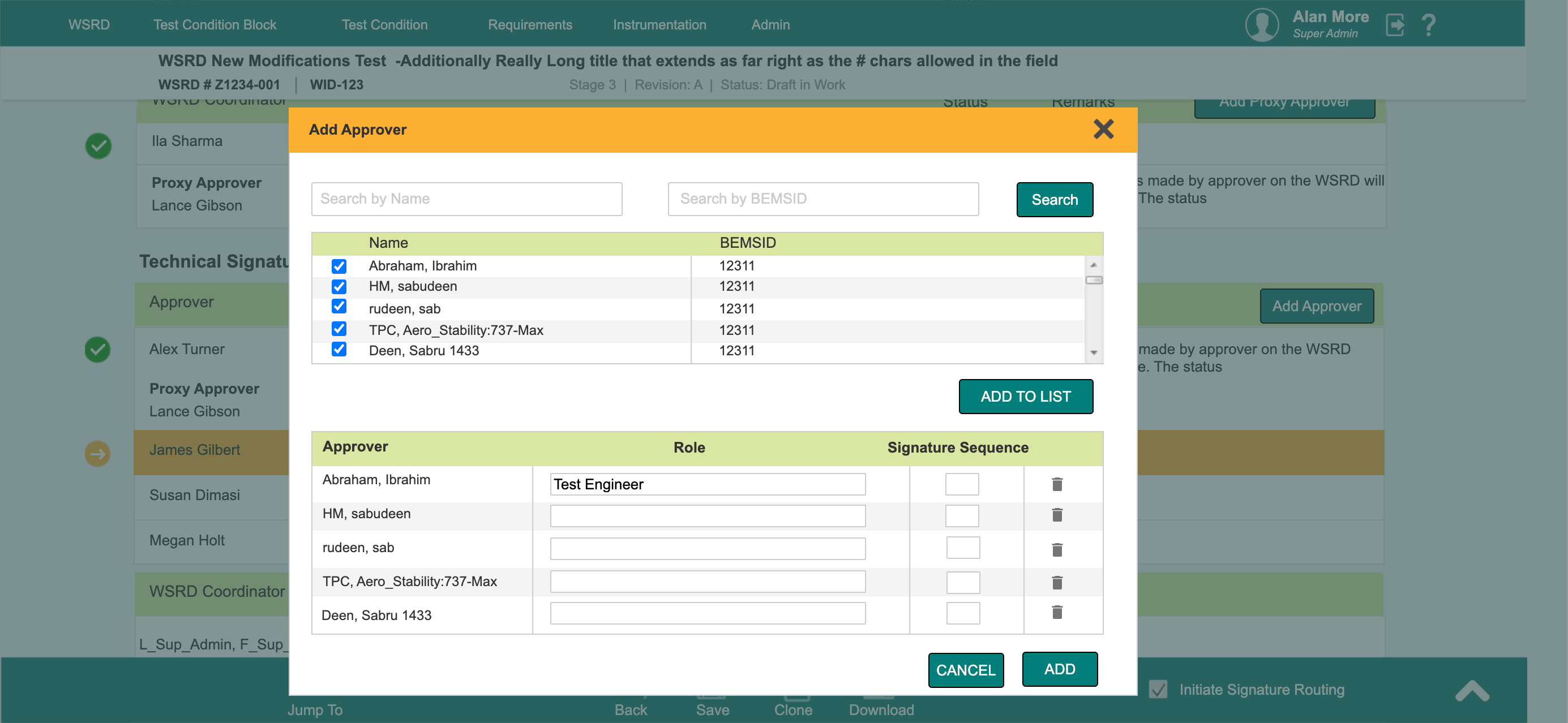Remove rudeen, sab with its trash icon
The image size is (1568, 723).
pos(1057,549)
